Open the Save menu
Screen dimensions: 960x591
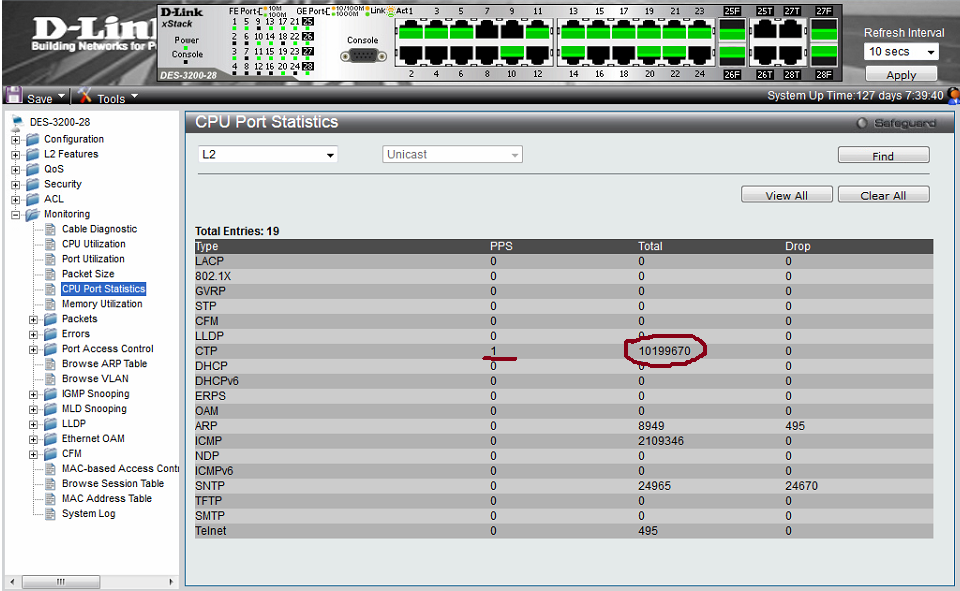[46, 98]
